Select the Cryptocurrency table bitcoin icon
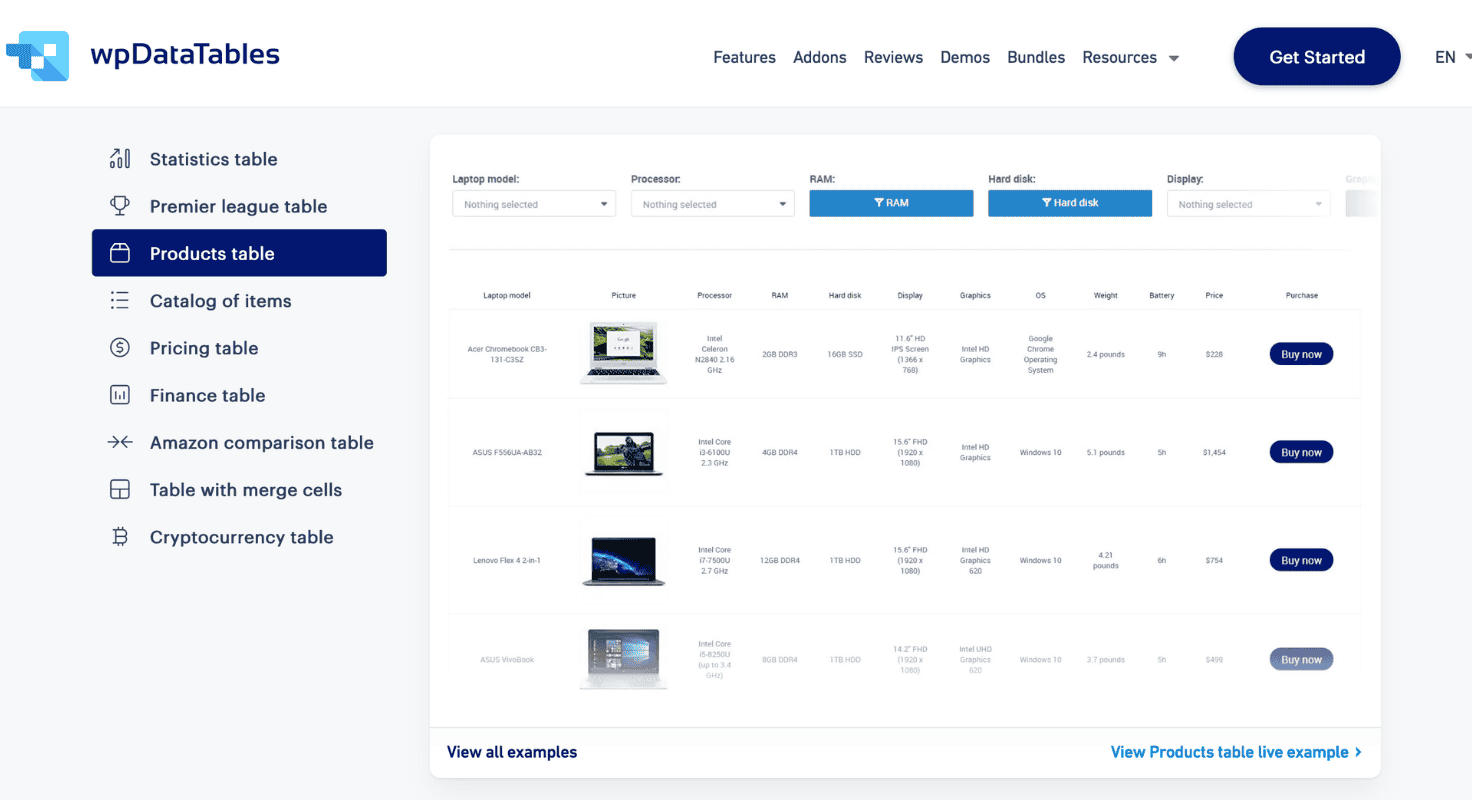 click(120, 536)
